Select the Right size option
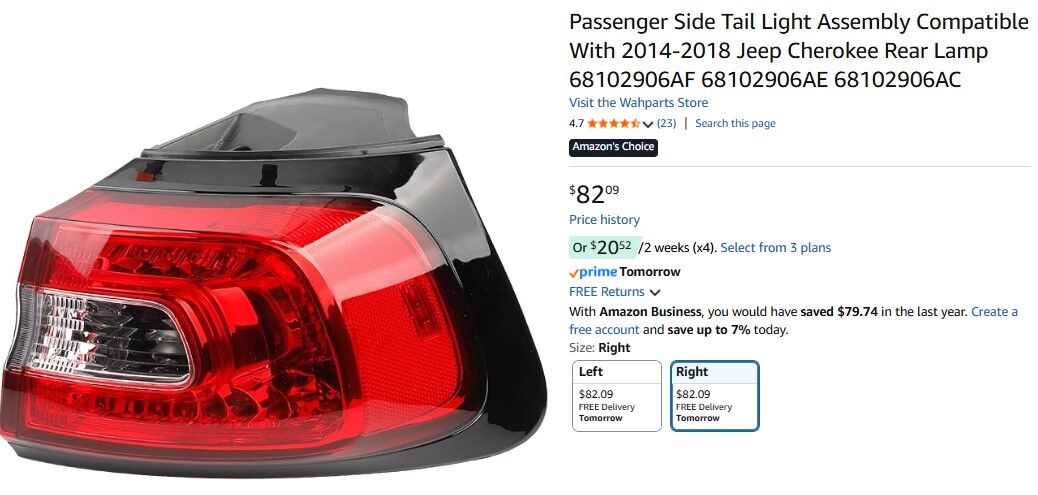This screenshot has height=495, width=1038. tap(714, 396)
